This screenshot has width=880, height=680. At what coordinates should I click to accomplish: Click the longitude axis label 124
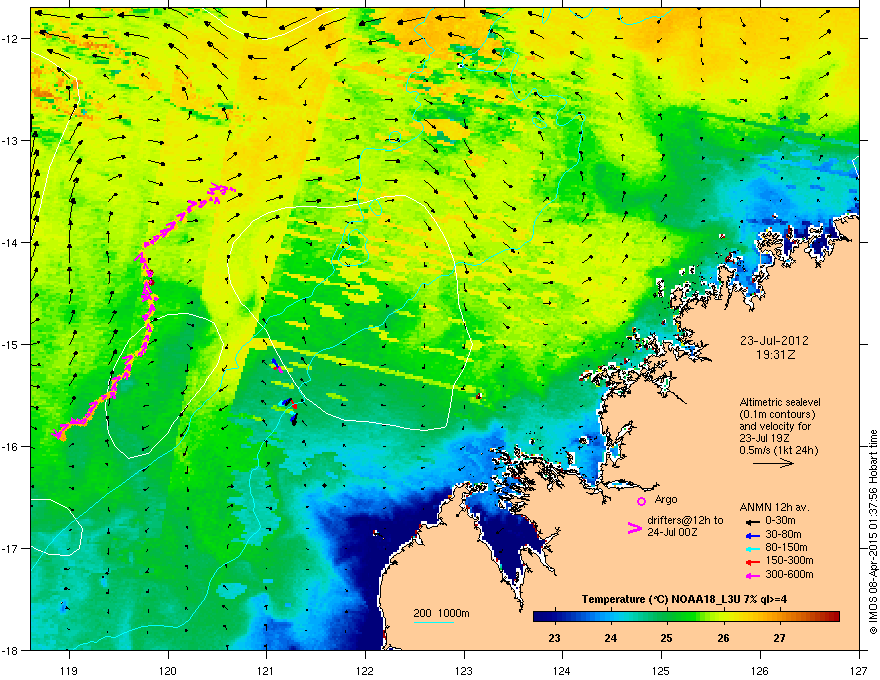562,670
